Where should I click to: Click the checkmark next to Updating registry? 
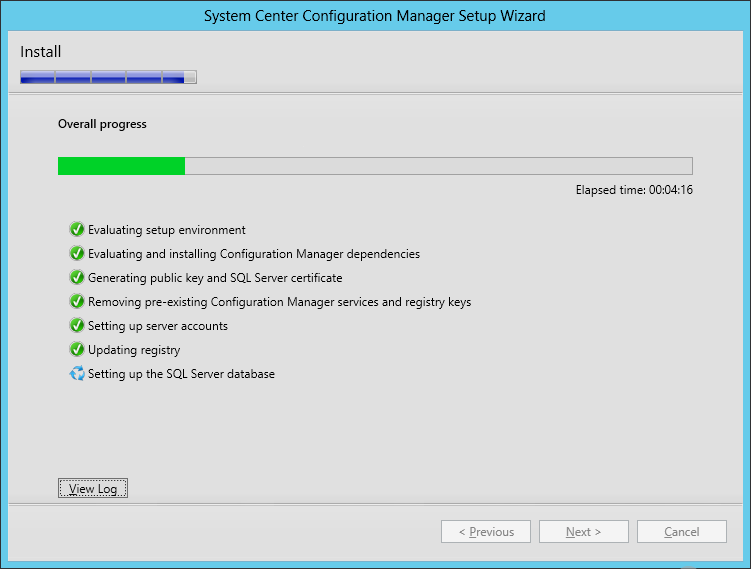tap(77, 349)
